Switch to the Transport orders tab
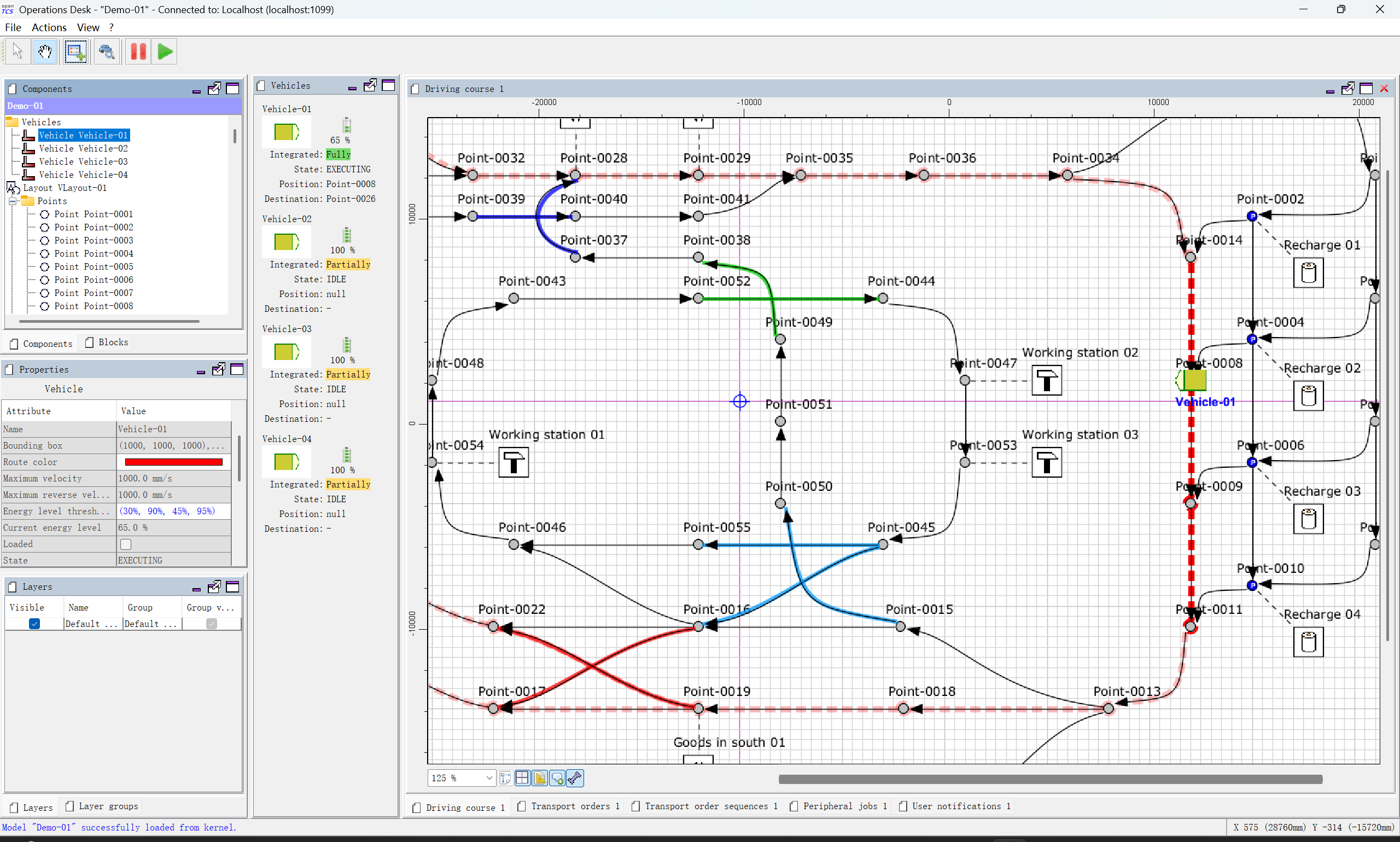 click(x=569, y=806)
